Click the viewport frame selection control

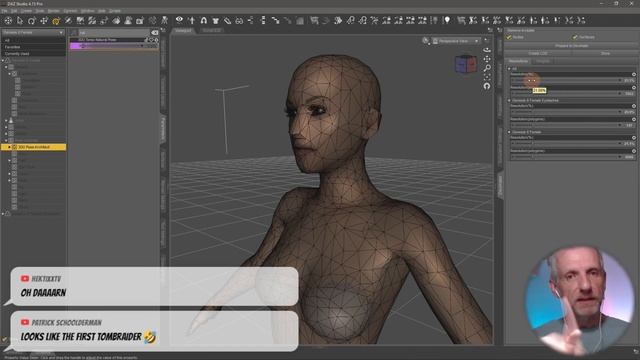coord(487,77)
